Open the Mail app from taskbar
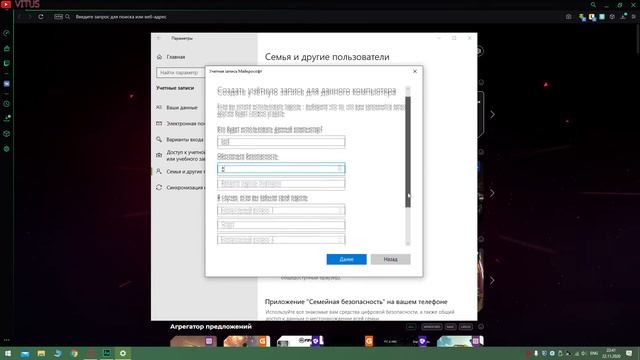The width and height of the screenshot is (640, 360). (25, 353)
